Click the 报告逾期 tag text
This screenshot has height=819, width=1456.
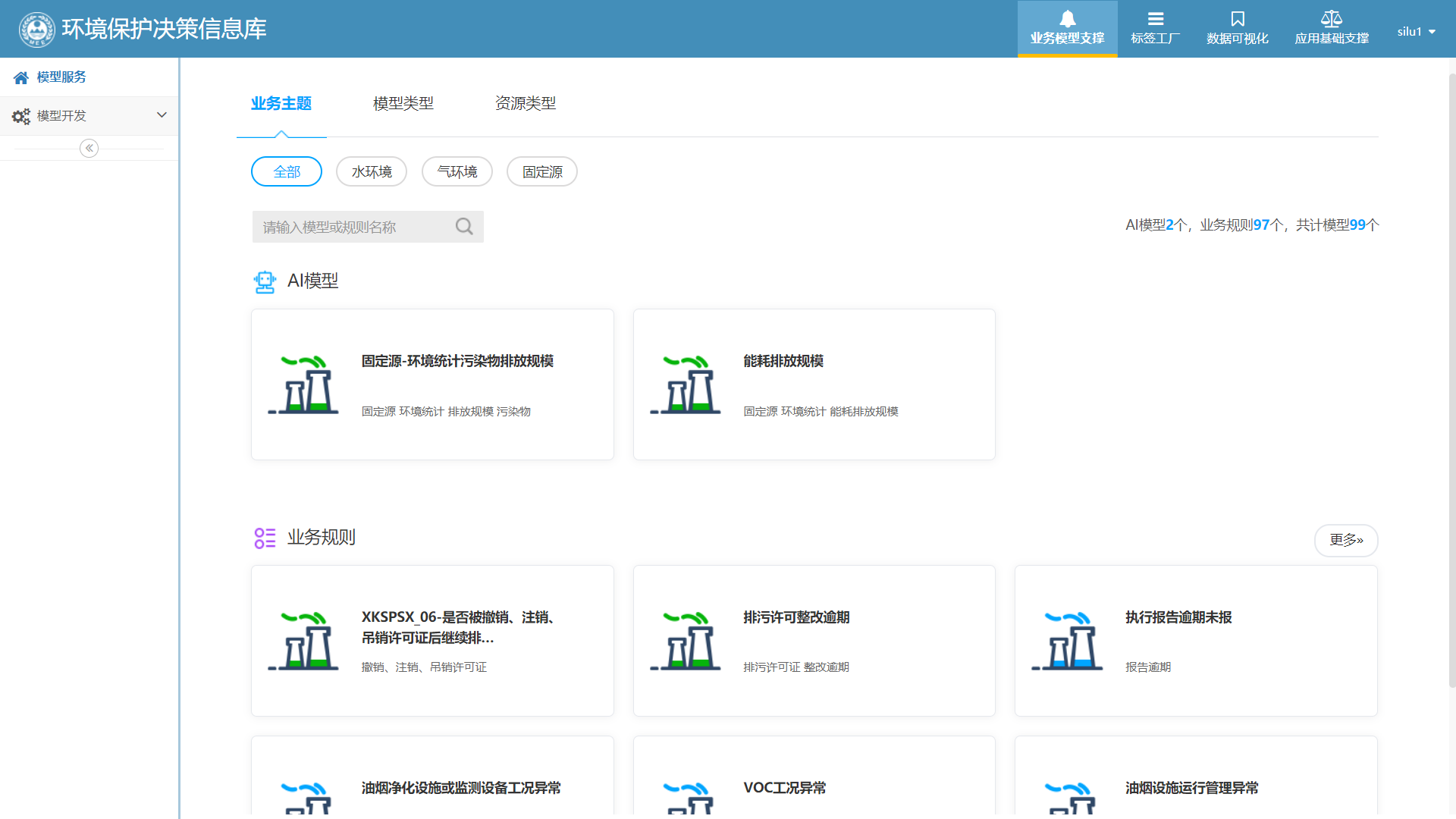click(x=1148, y=667)
